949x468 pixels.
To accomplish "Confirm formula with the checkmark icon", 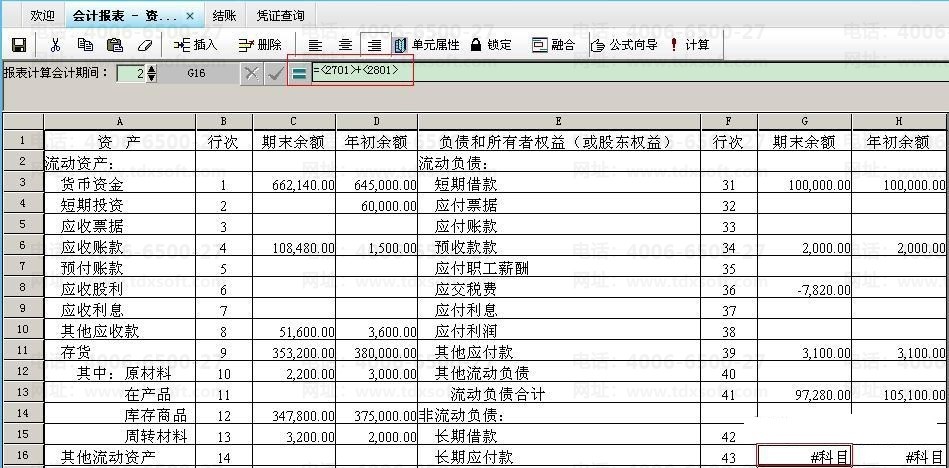I will (274, 73).
